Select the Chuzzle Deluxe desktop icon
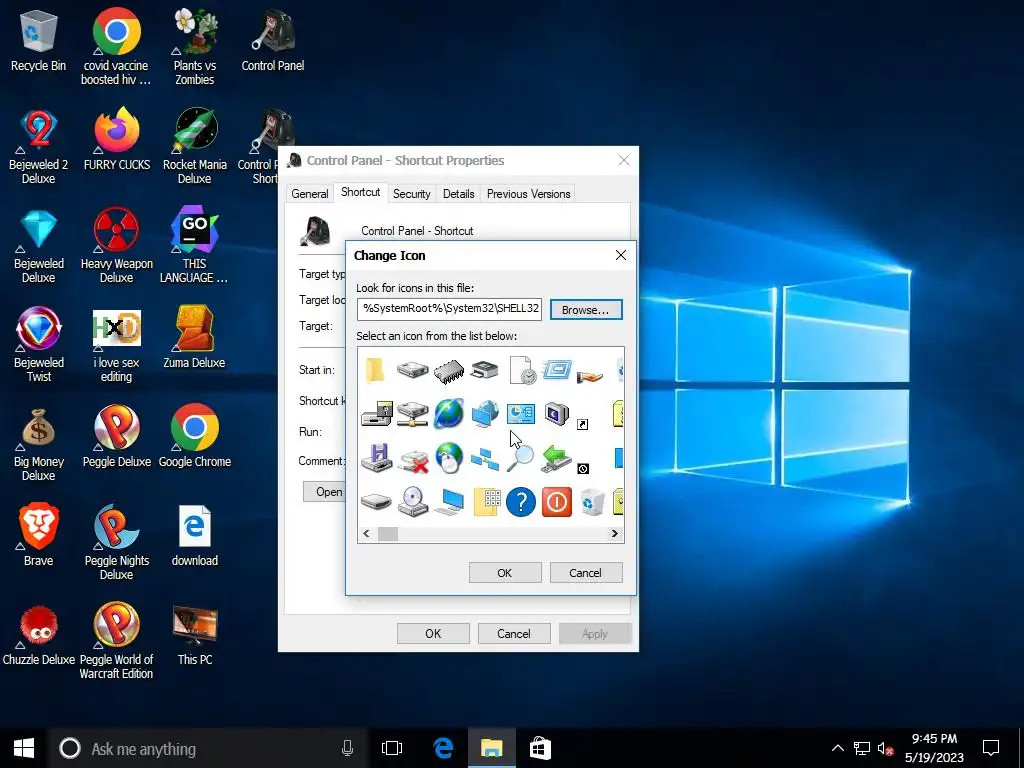This screenshot has width=1024, height=768. tap(38, 635)
